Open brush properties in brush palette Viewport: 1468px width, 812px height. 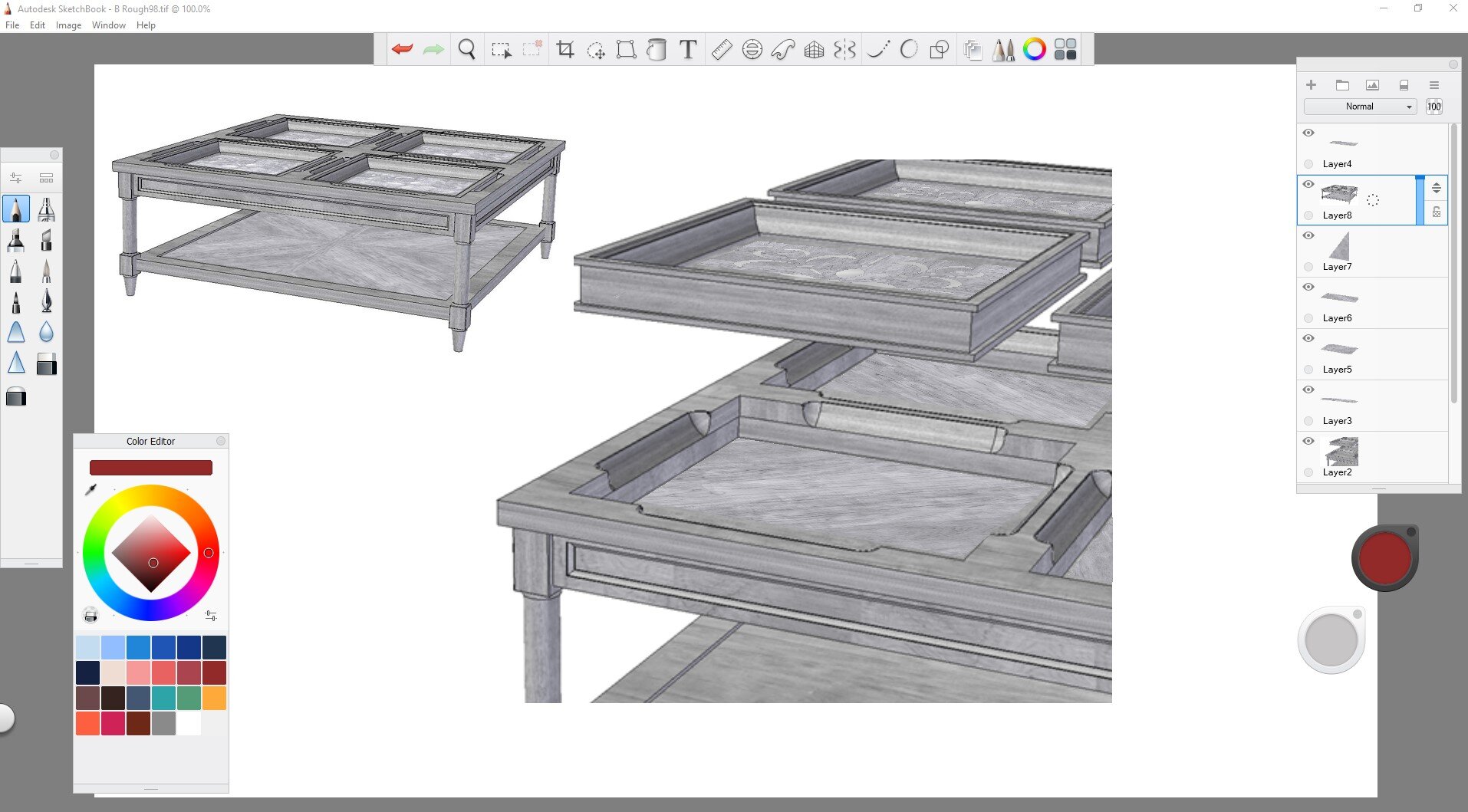tap(16, 178)
